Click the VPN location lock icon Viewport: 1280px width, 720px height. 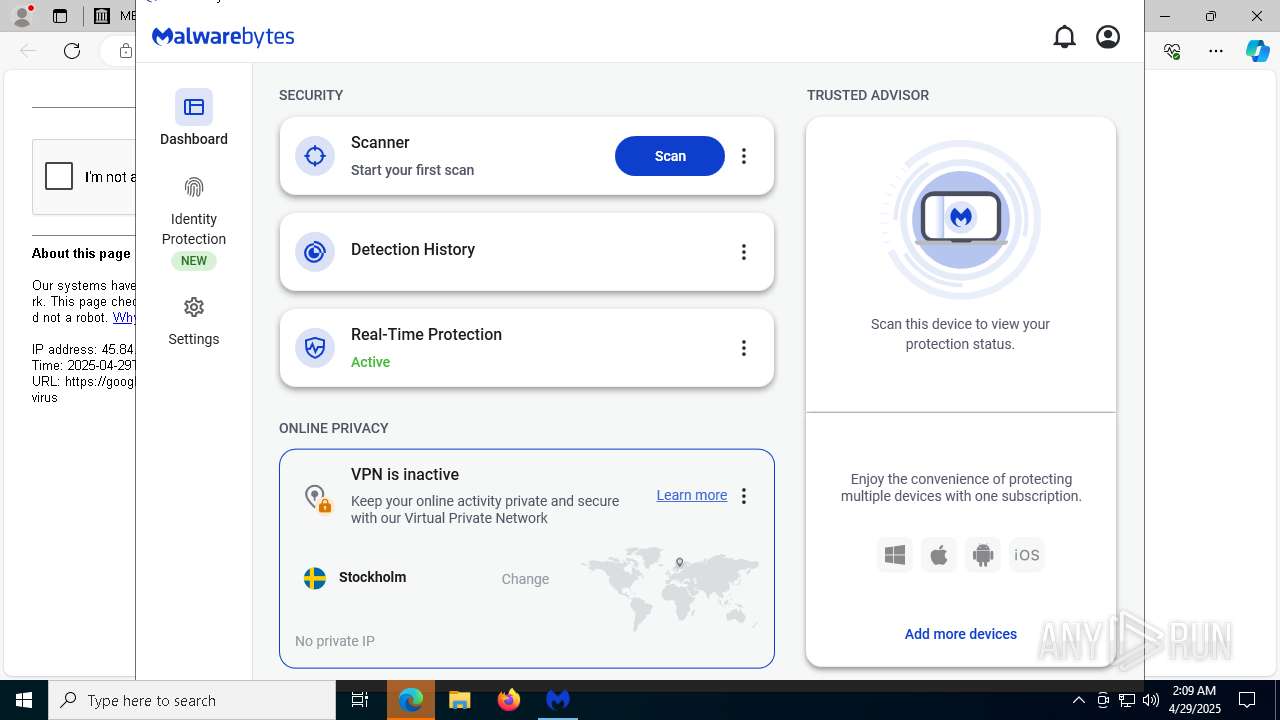tap(318, 498)
